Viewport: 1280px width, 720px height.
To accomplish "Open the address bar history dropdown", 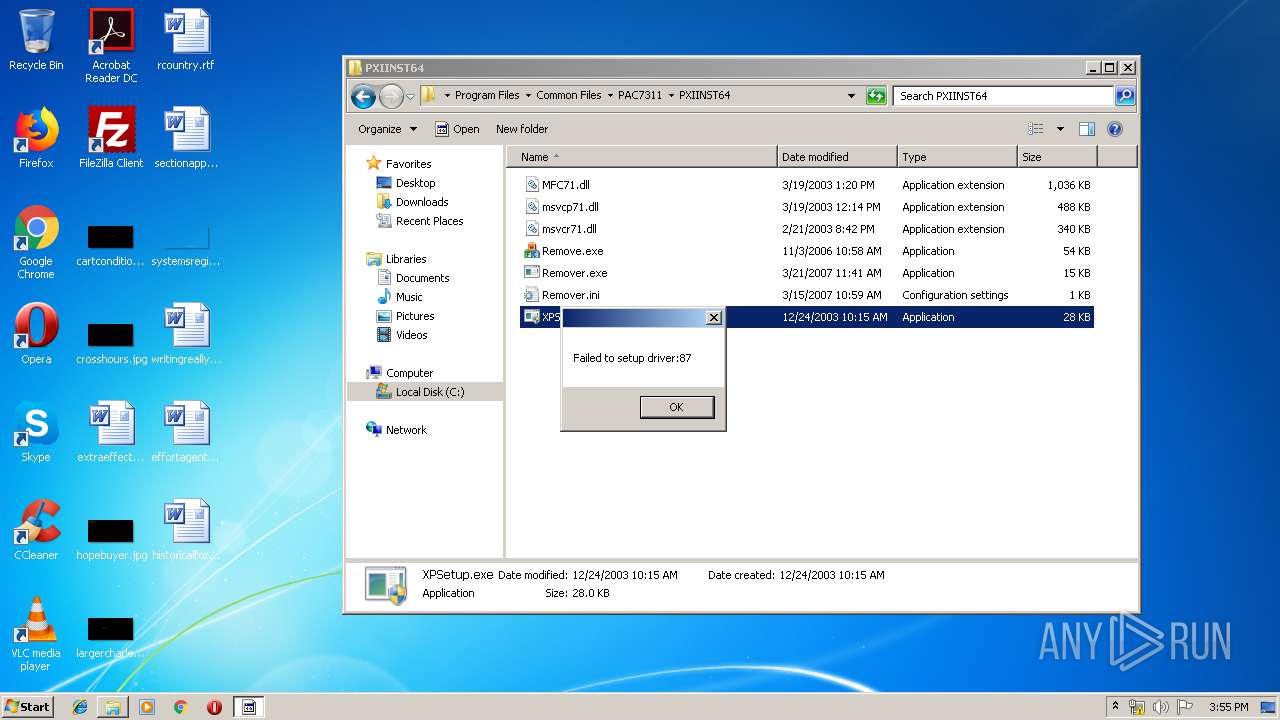I will point(851,96).
